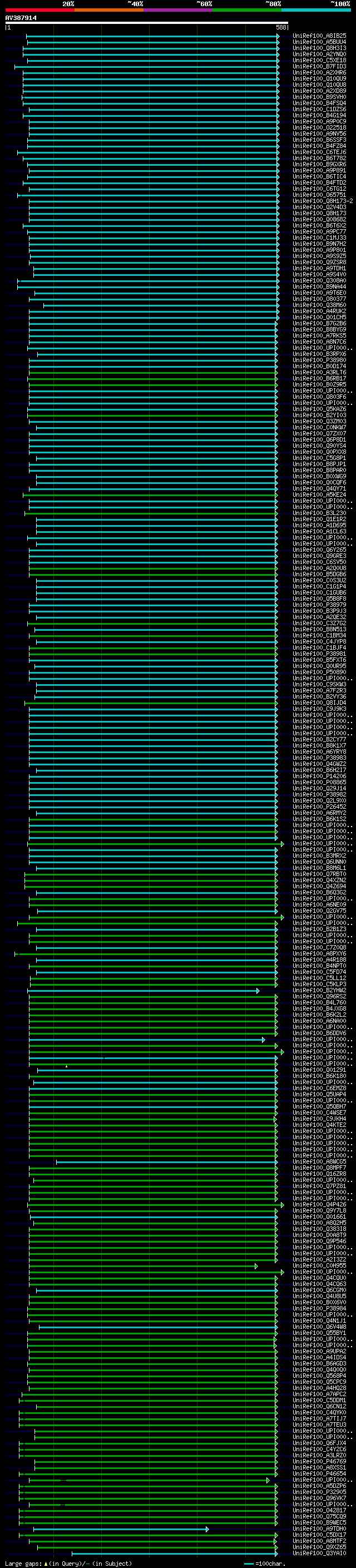
Task: Select label UniRef100_Q01661
Action: click(x=319, y=1216)
